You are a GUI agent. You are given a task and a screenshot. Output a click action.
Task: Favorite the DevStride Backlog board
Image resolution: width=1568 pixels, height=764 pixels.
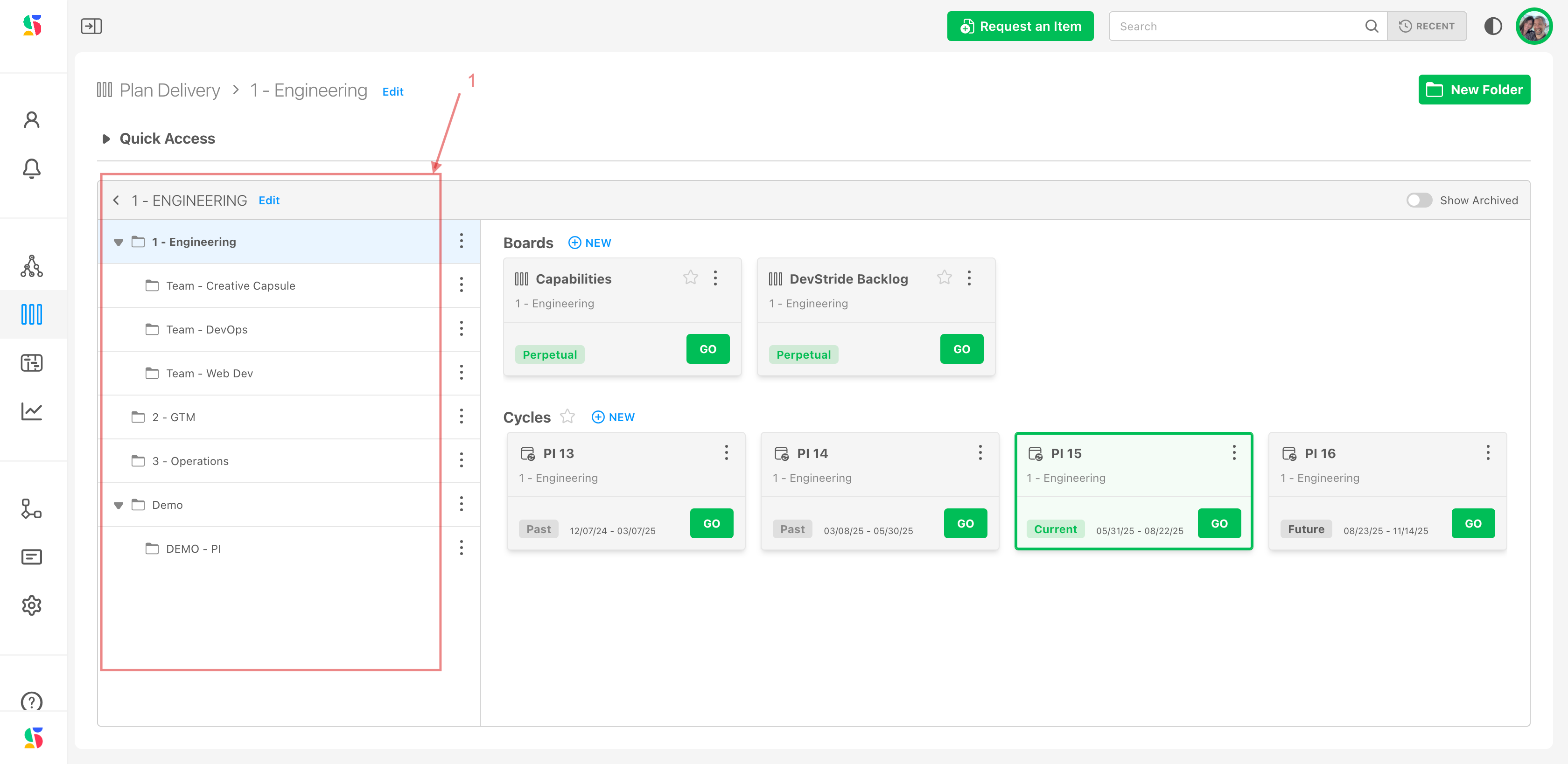pyautogui.click(x=944, y=278)
